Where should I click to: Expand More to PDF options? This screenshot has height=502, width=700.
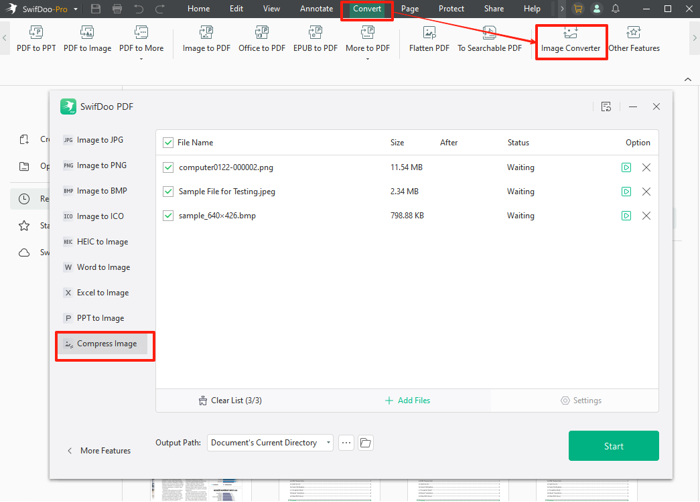[x=367, y=41]
